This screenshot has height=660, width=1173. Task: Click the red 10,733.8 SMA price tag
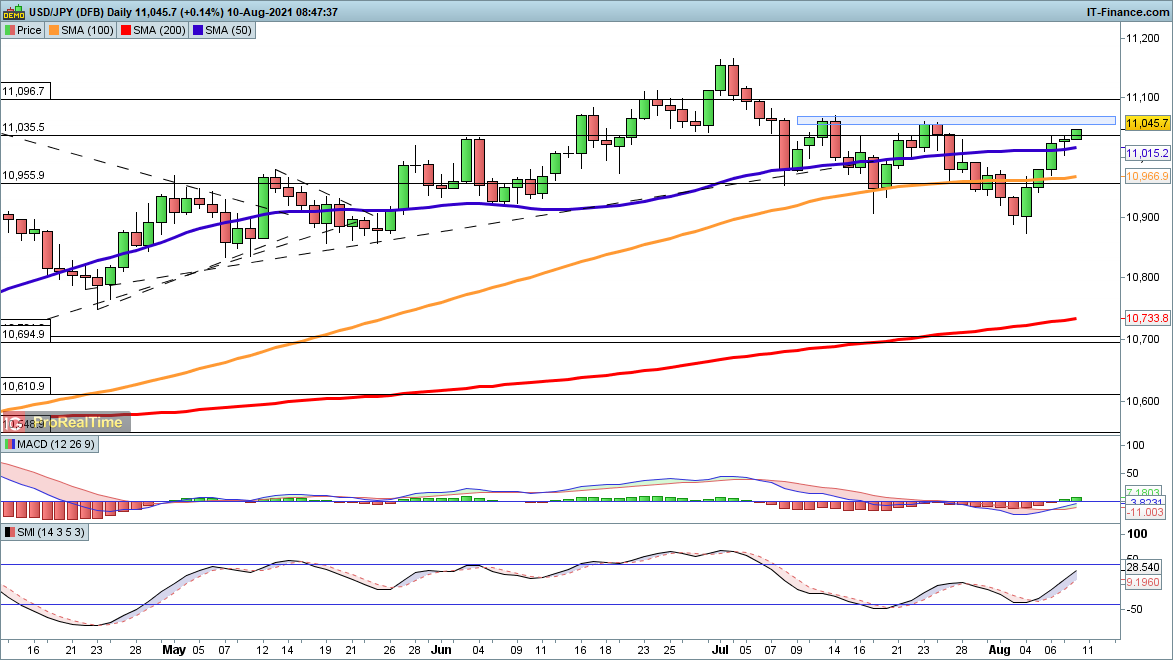[1147, 318]
